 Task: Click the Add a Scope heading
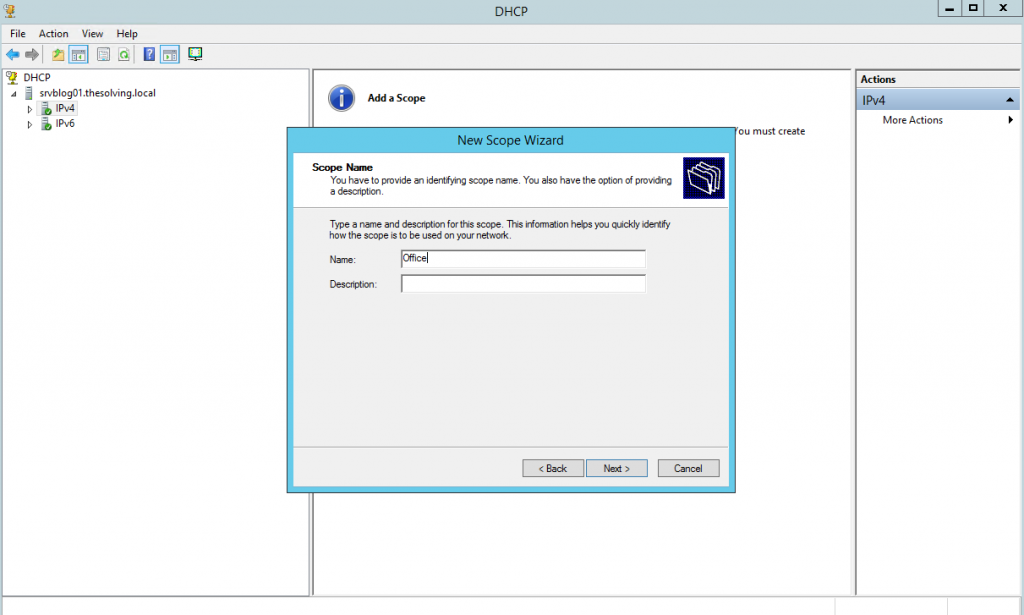(396, 98)
